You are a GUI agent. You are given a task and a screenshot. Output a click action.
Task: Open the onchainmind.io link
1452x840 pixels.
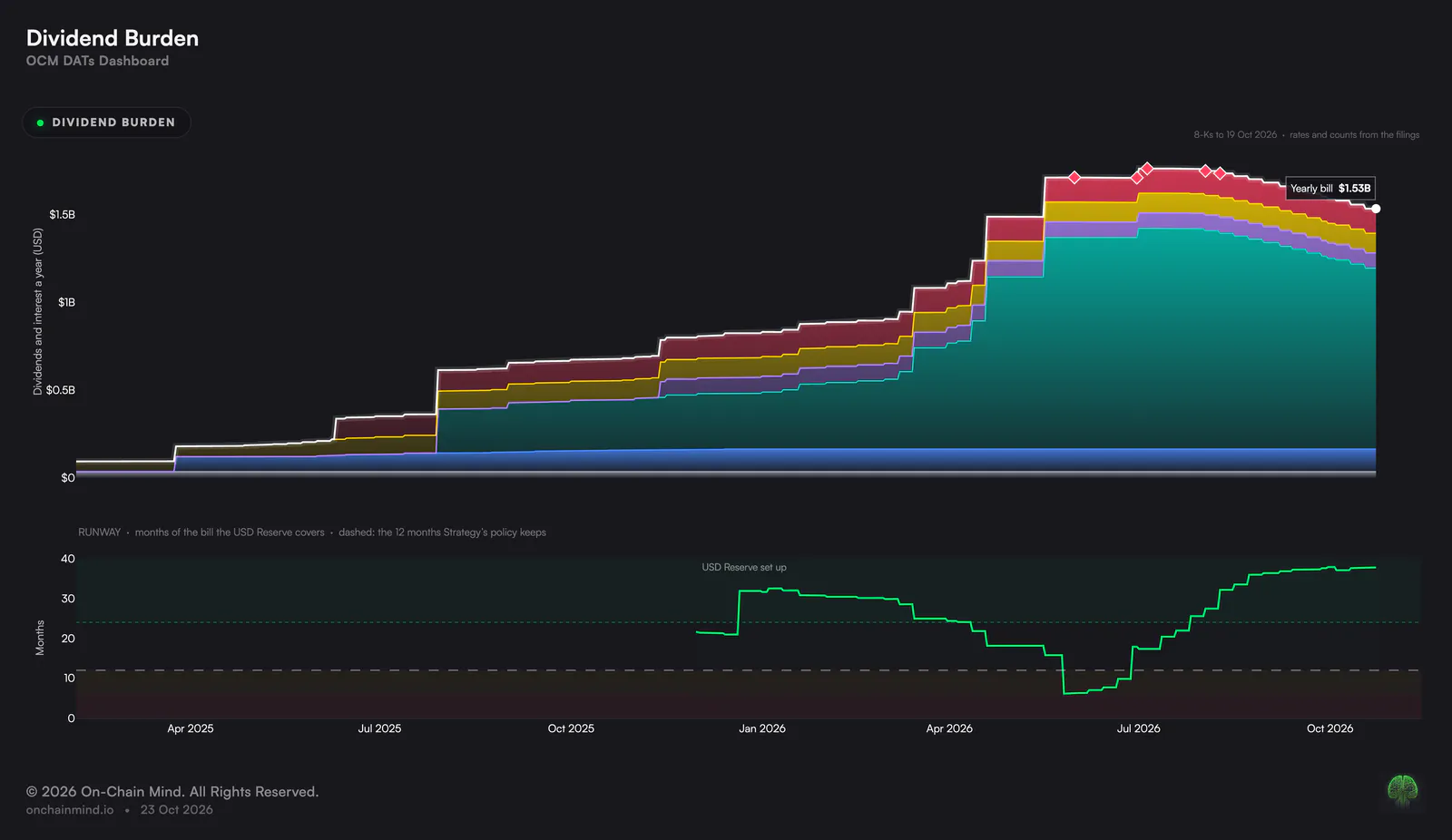tap(70, 810)
